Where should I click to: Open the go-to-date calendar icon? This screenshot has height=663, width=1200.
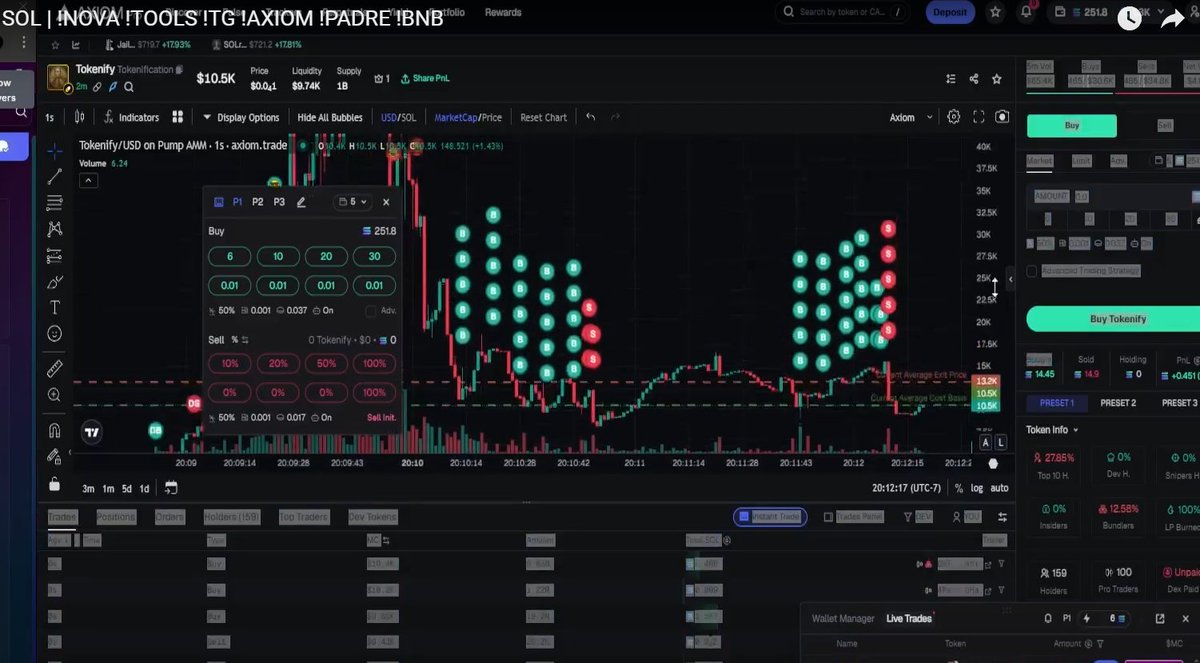(x=171, y=488)
